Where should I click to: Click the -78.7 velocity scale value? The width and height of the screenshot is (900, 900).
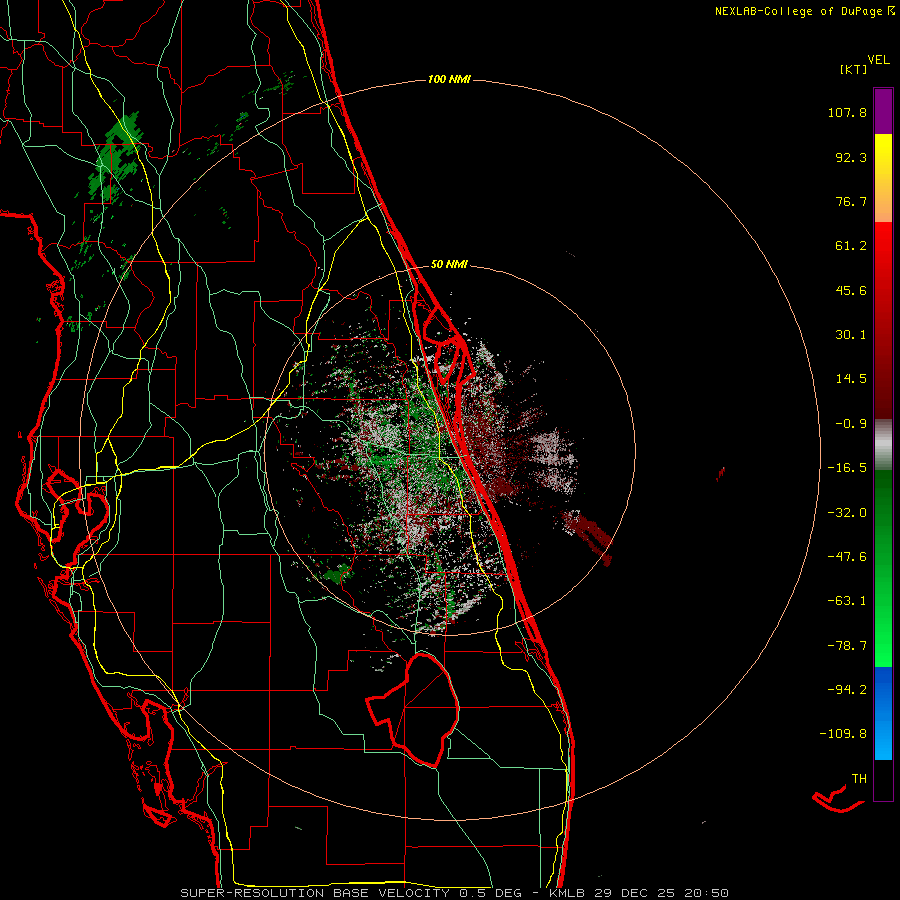847,646
